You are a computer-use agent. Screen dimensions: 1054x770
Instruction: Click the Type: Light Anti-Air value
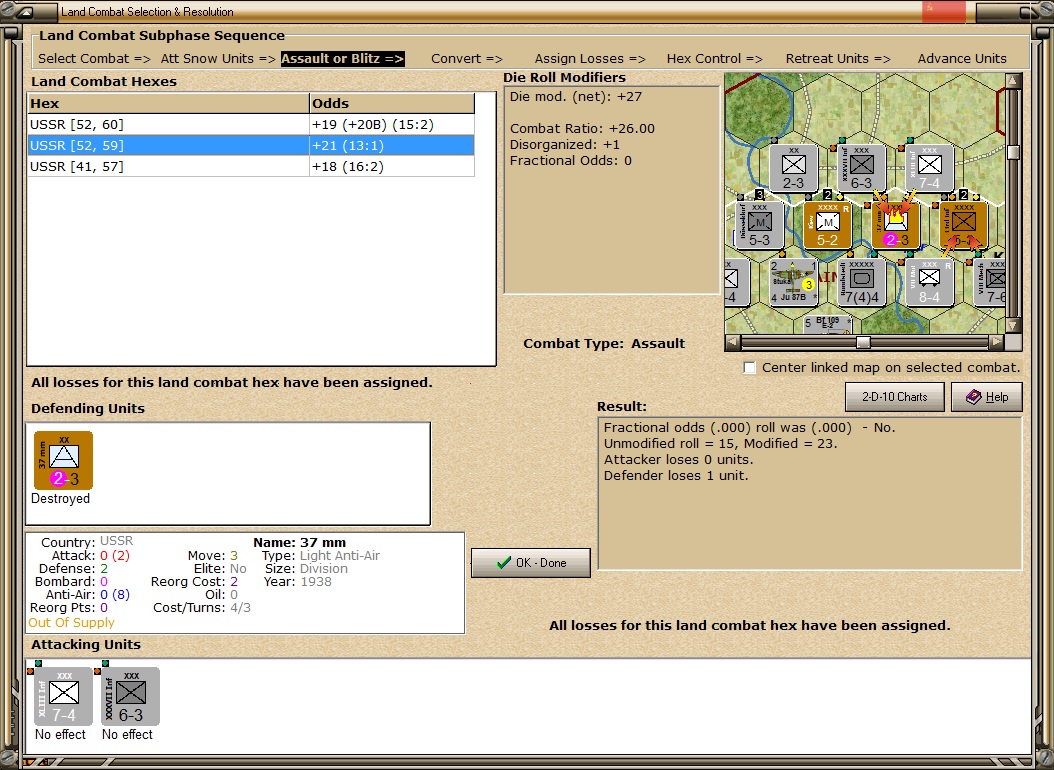pyautogui.click(x=339, y=556)
